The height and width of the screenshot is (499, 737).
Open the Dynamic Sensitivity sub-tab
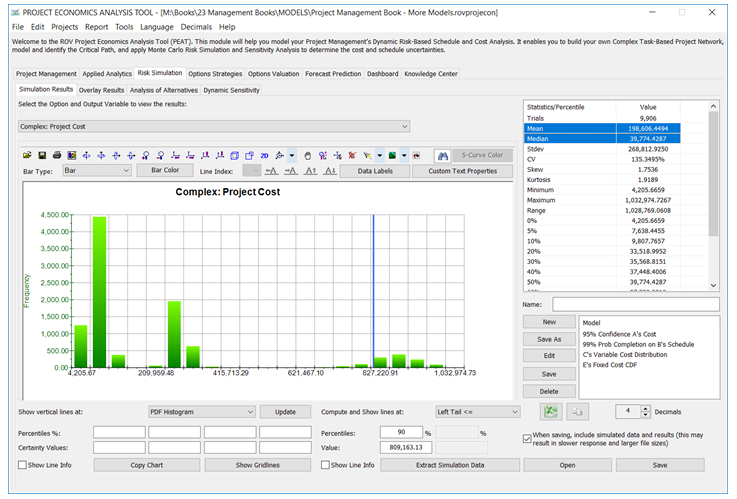(x=231, y=90)
